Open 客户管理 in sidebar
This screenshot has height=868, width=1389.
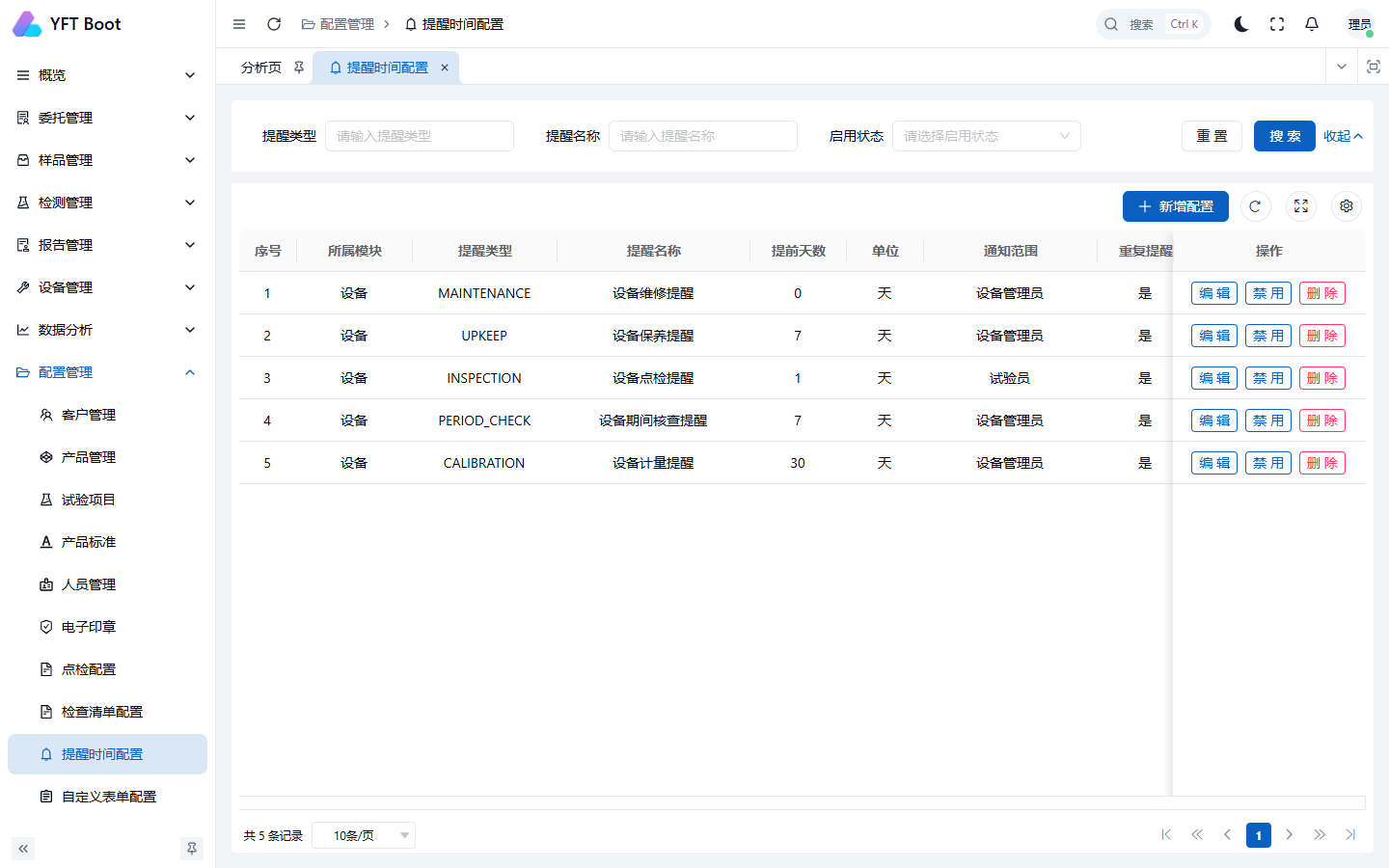click(107, 415)
